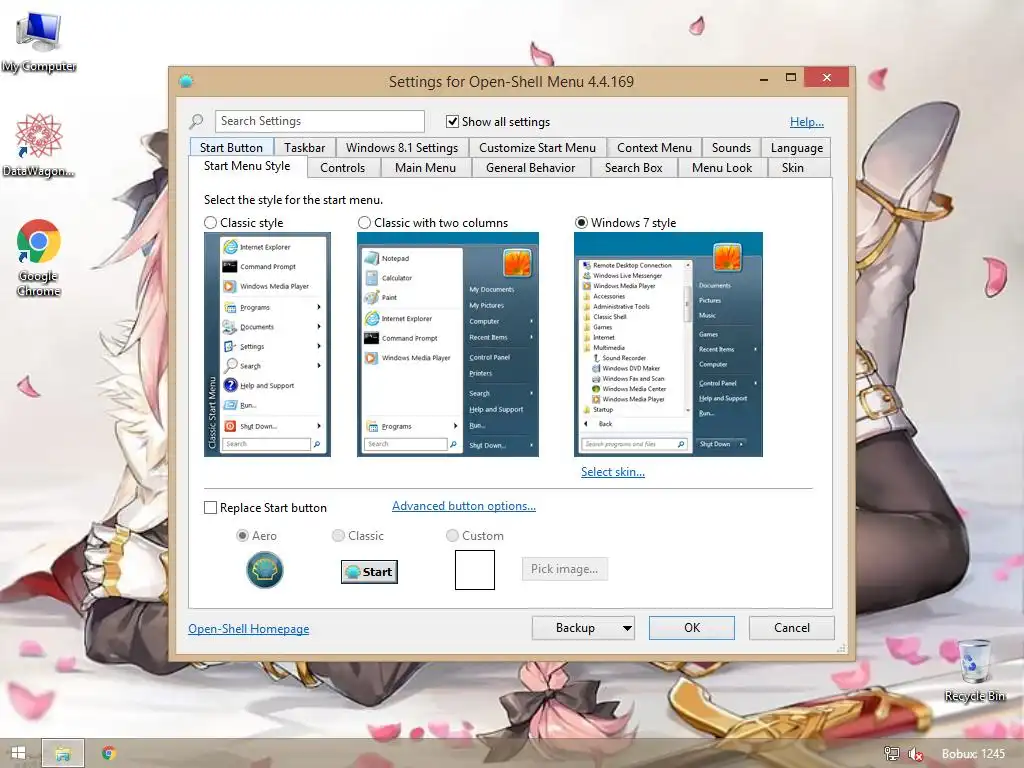Screen dimensions: 1024x768
Task: Close the Open-Shell settings window
Action: tap(827, 78)
